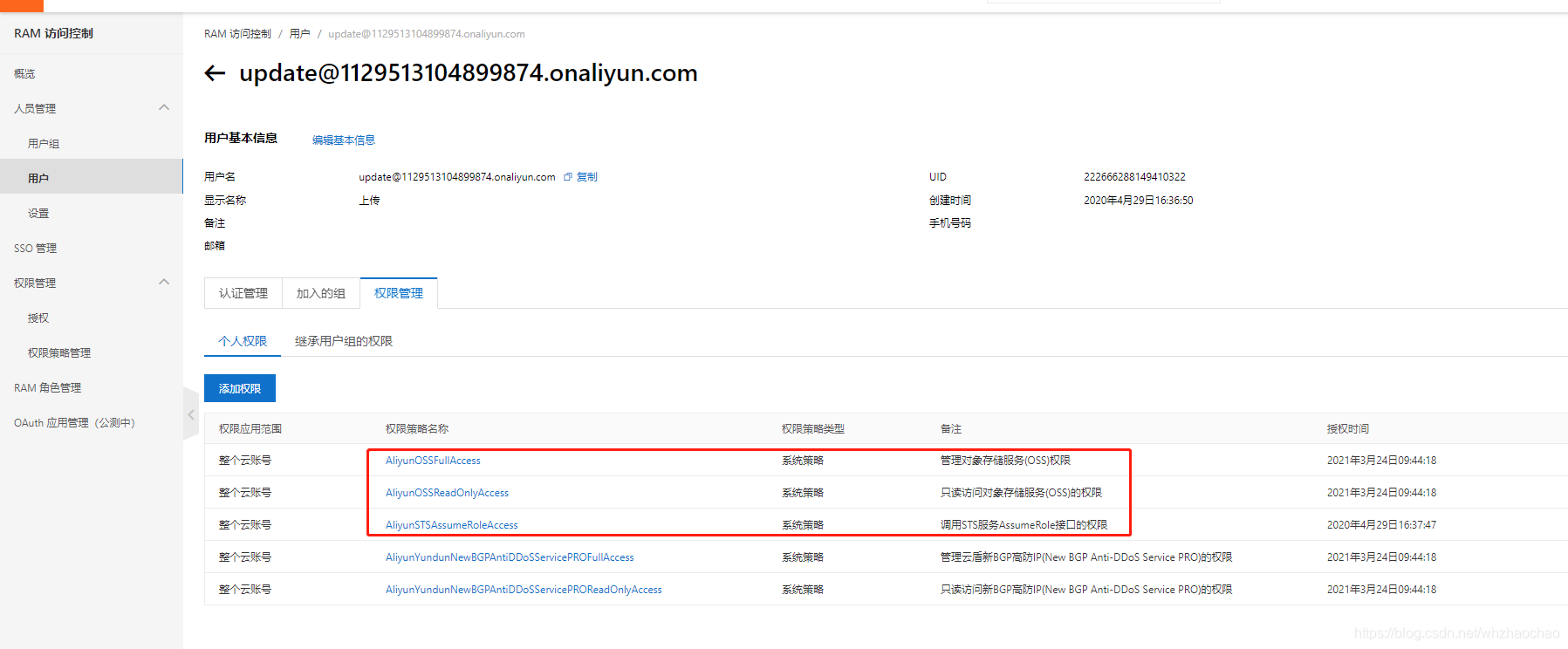Switch to 继承用户组的权限 sub-tab
1568x649 pixels.
(344, 341)
